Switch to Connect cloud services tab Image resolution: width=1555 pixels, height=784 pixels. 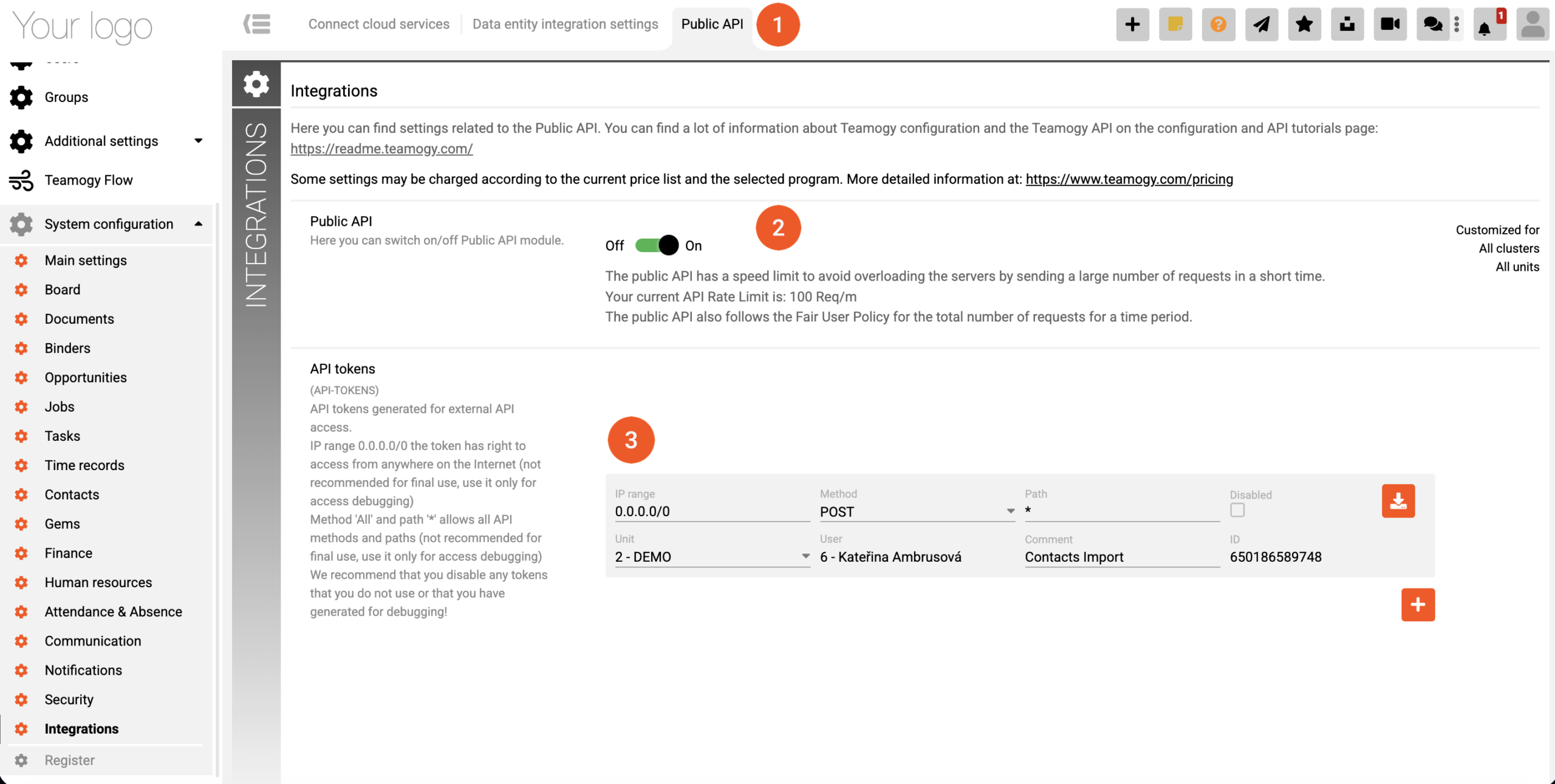pyautogui.click(x=378, y=24)
